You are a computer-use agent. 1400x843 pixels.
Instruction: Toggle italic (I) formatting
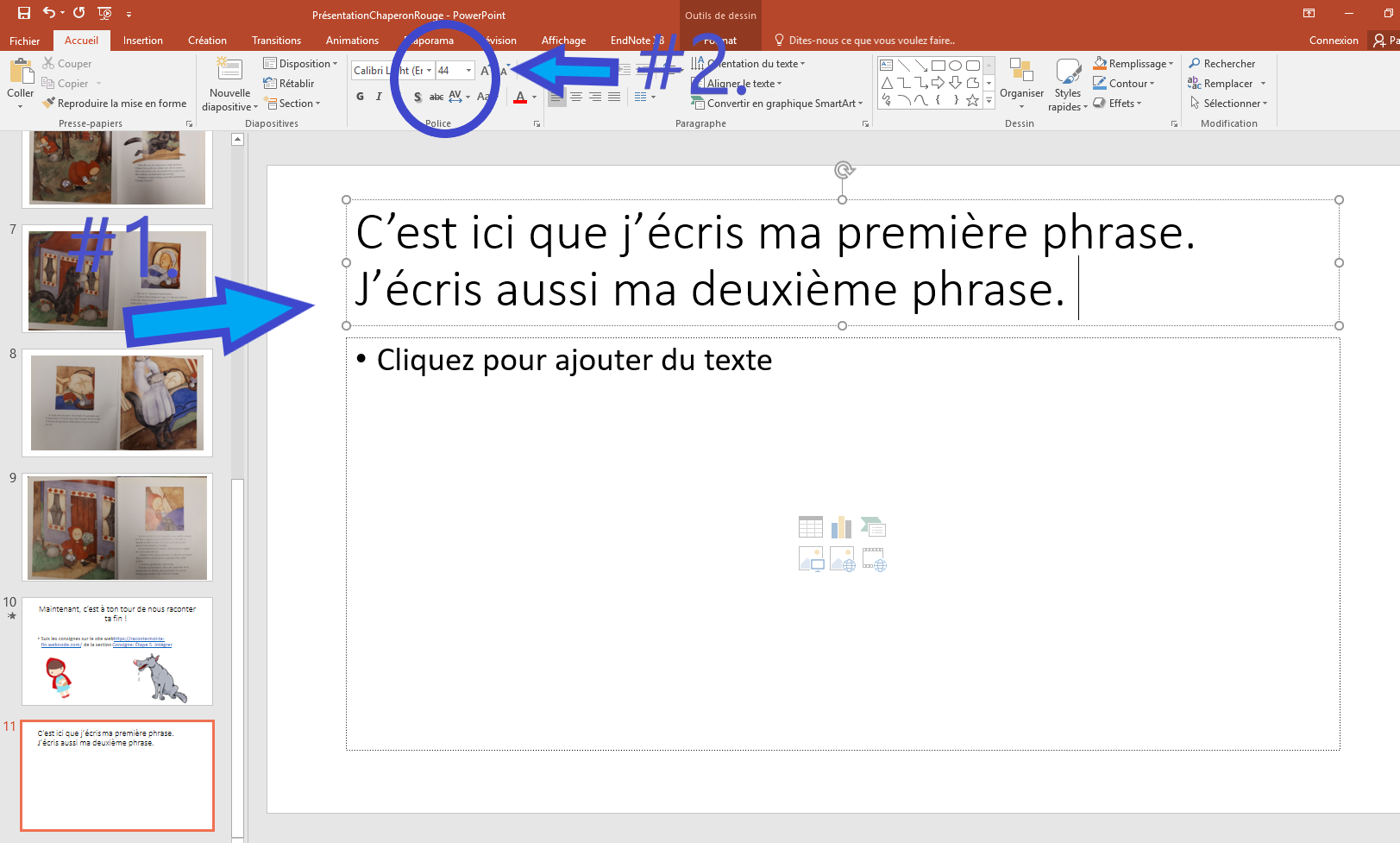coord(379,97)
